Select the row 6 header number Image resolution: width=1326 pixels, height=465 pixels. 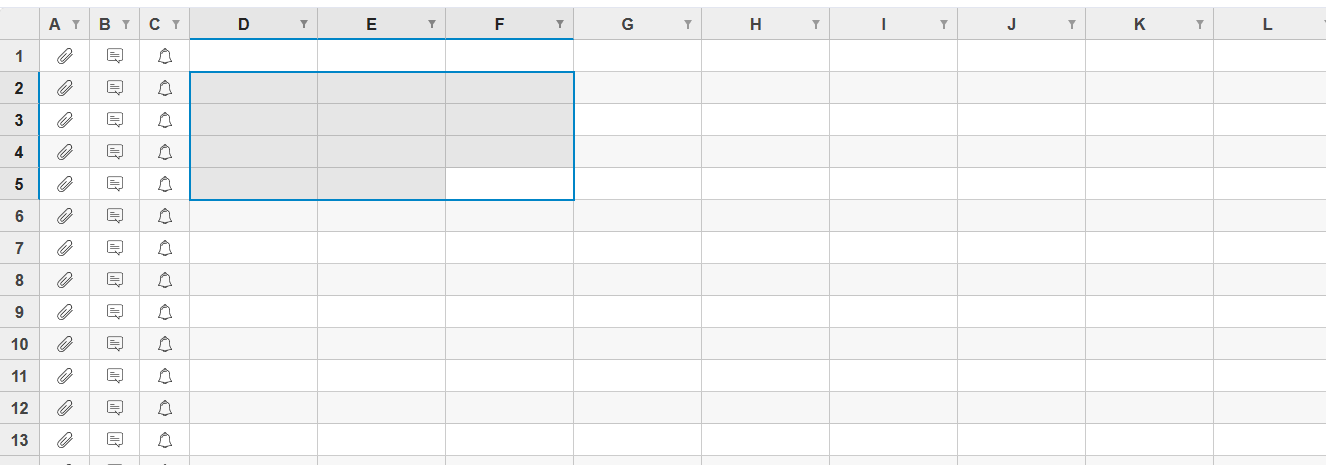20,216
